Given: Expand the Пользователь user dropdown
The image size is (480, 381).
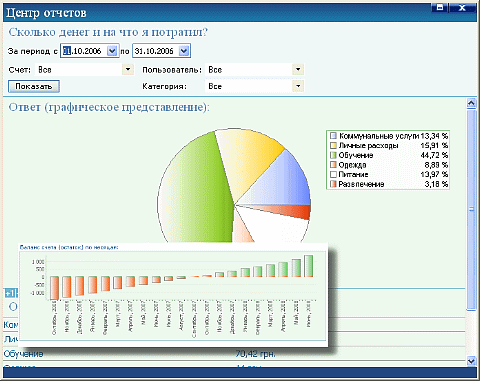Looking at the screenshot, I should point(298,69).
